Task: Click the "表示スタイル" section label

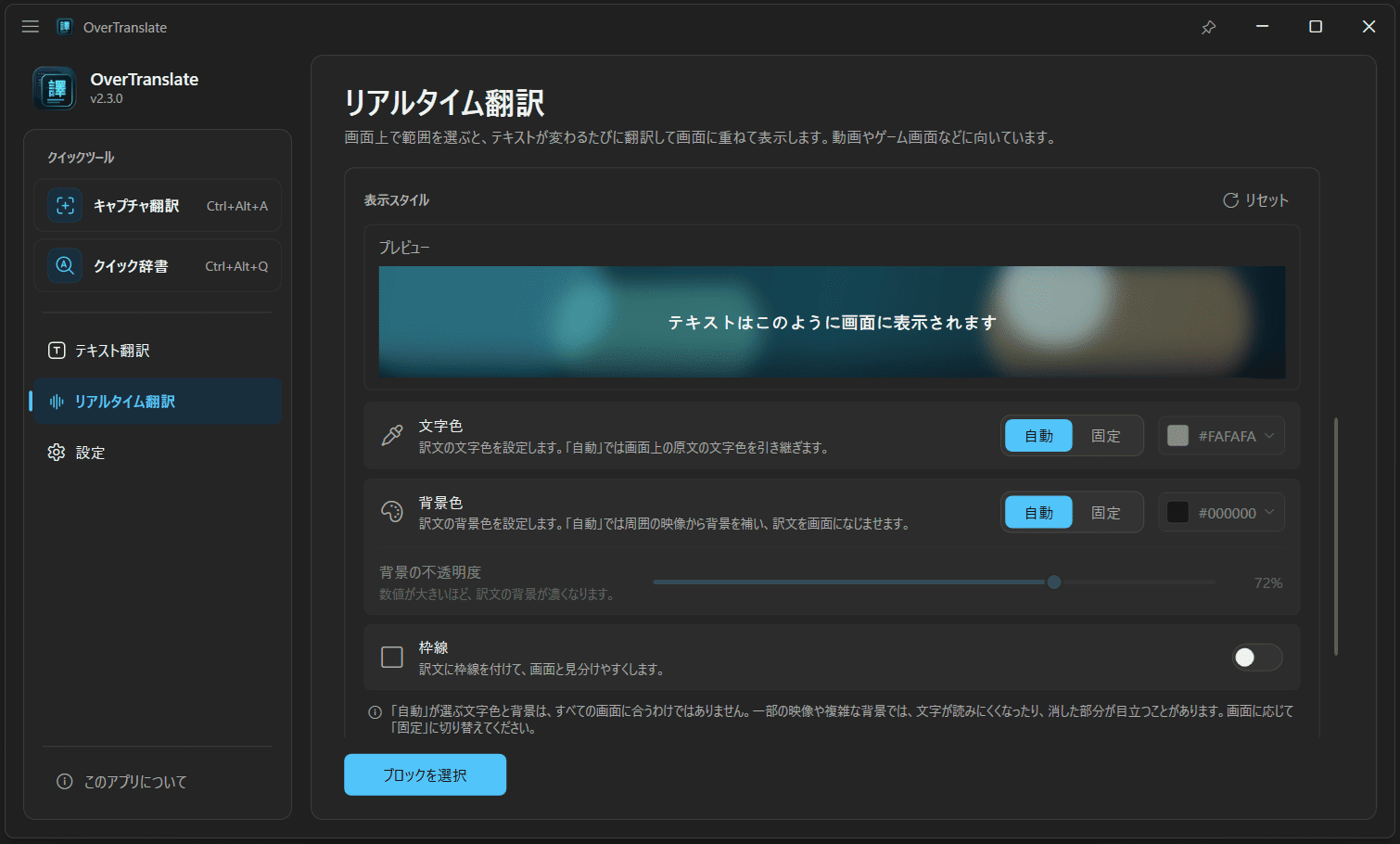Action: [x=397, y=200]
